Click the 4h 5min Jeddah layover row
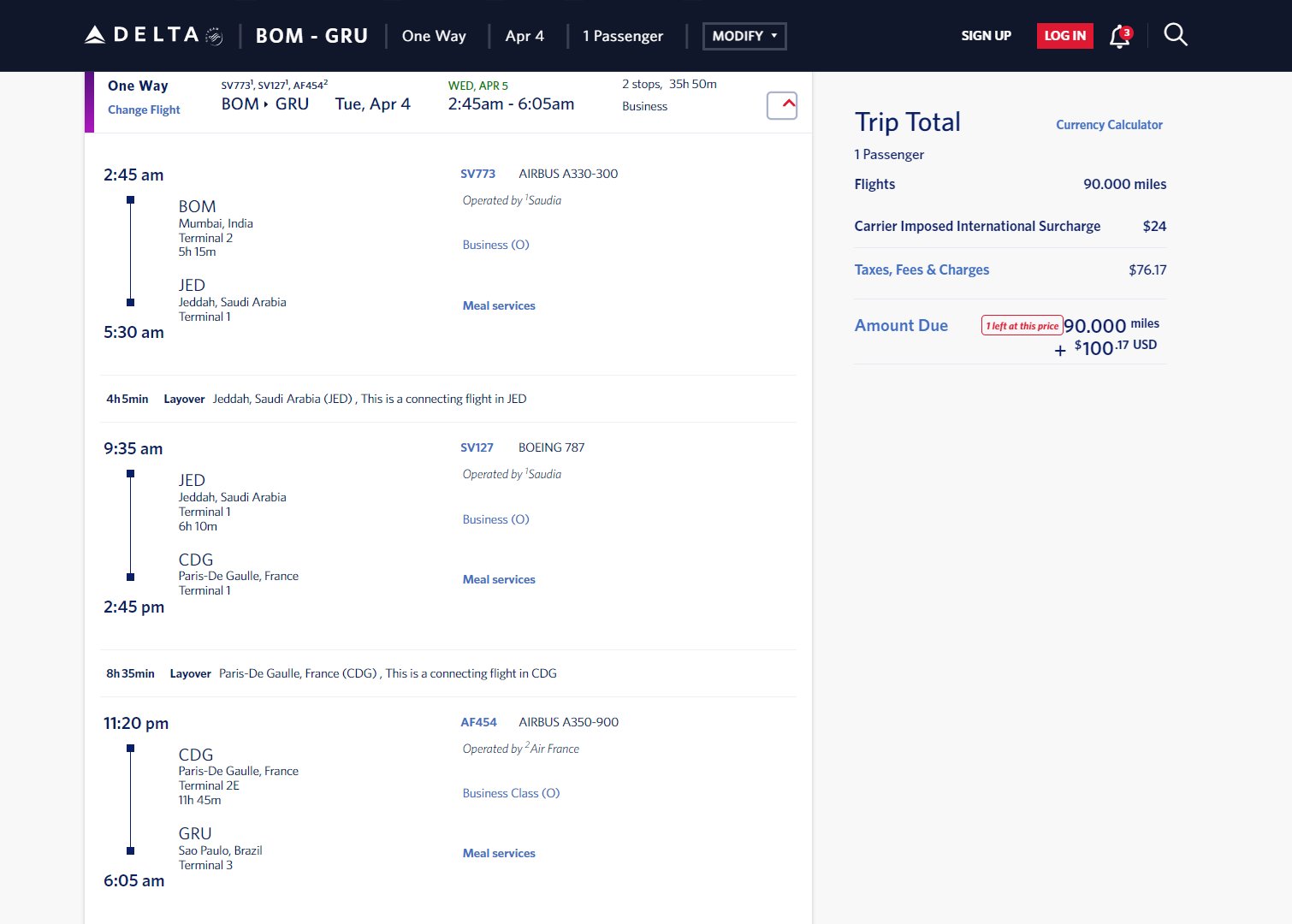The width and height of the screenshot is (1292, 924). click(448, 399)
